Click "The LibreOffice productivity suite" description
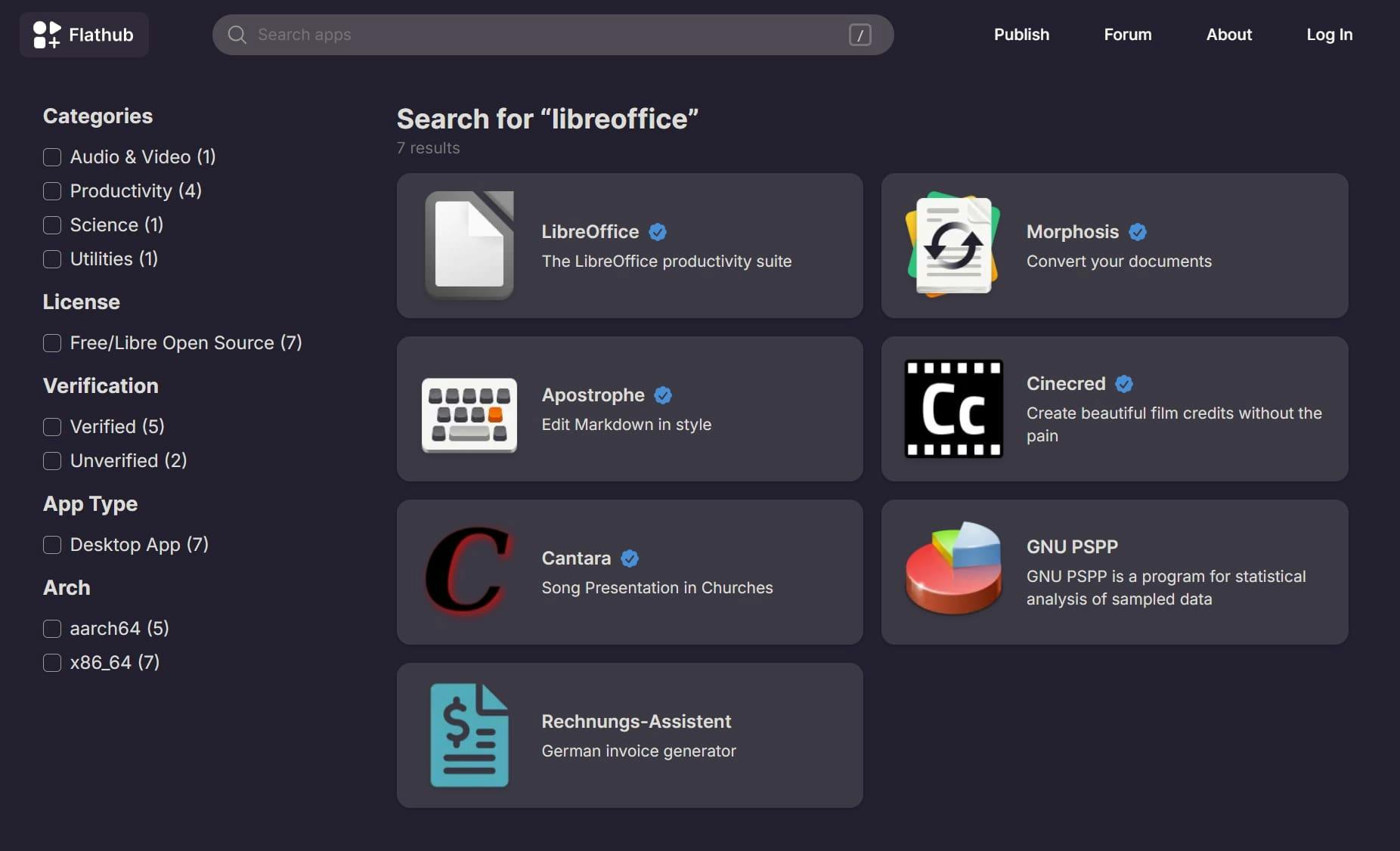 (666, 261)
